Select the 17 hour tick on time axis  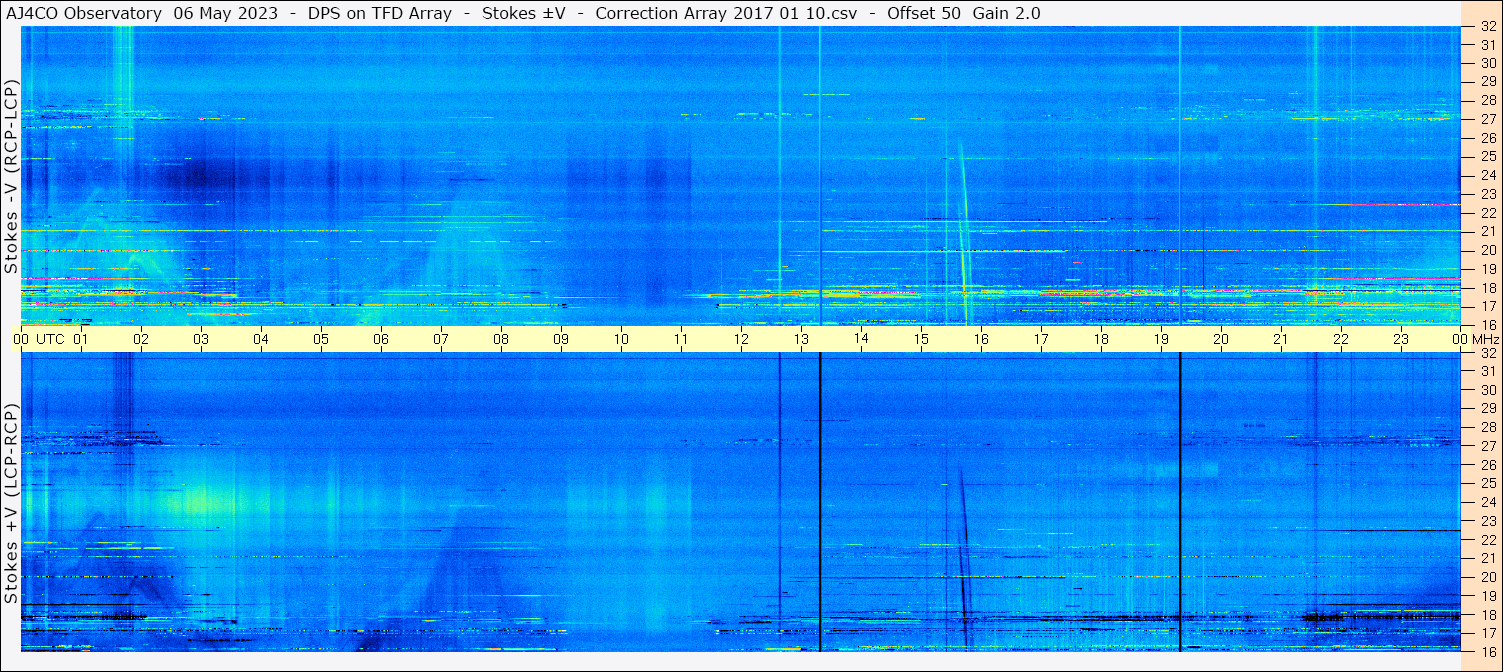(1041, 339)
